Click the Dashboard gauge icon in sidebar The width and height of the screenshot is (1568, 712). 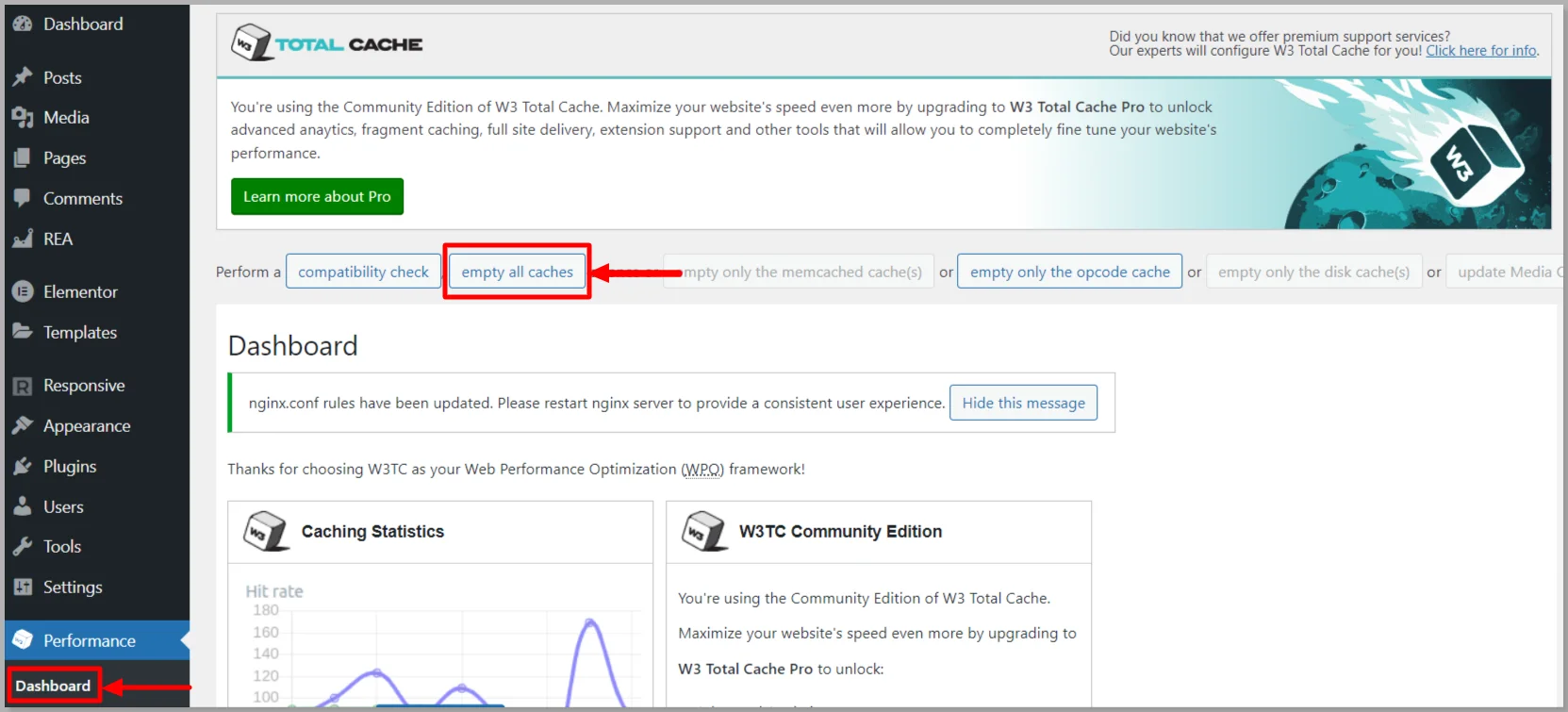23,25
